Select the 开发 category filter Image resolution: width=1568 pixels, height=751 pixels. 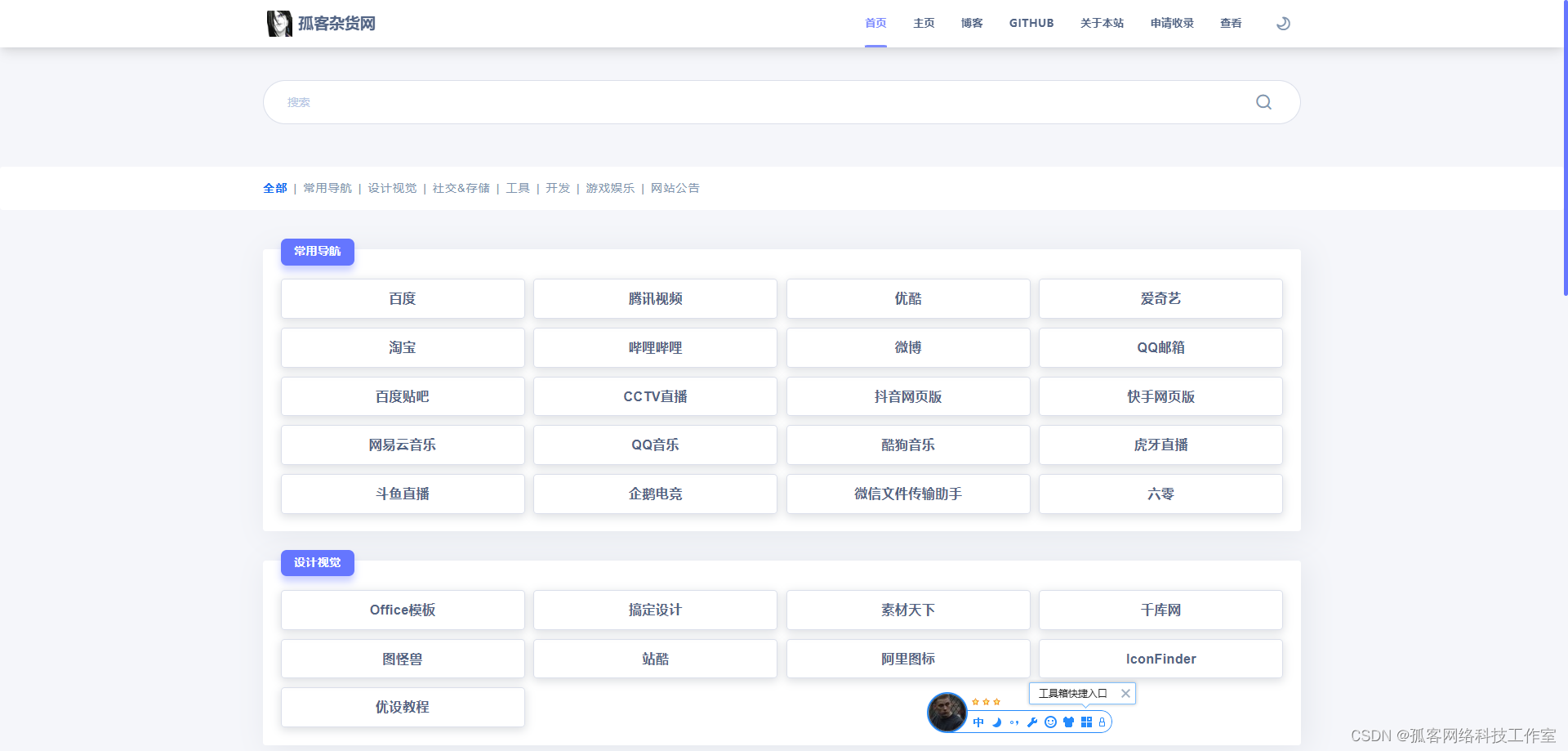pyautogui.click(x=558, y=188)
